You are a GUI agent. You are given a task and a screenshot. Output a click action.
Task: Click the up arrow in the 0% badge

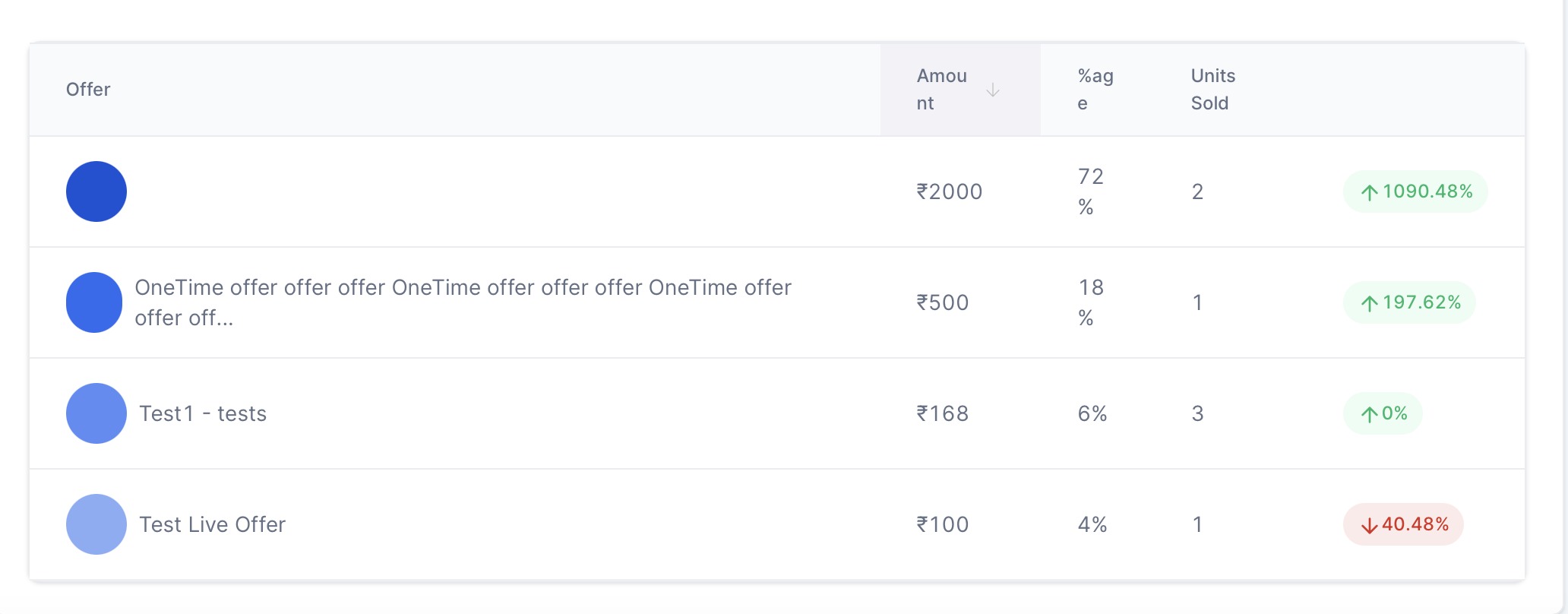point(1369,414)
